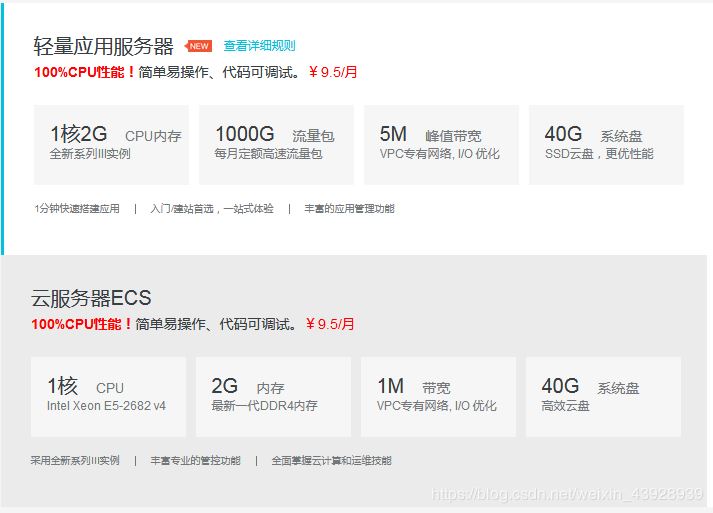Click the 1分钟快速搭建应用 feature text
Screen dimensions: 713x513
click(x=77, y=209)
